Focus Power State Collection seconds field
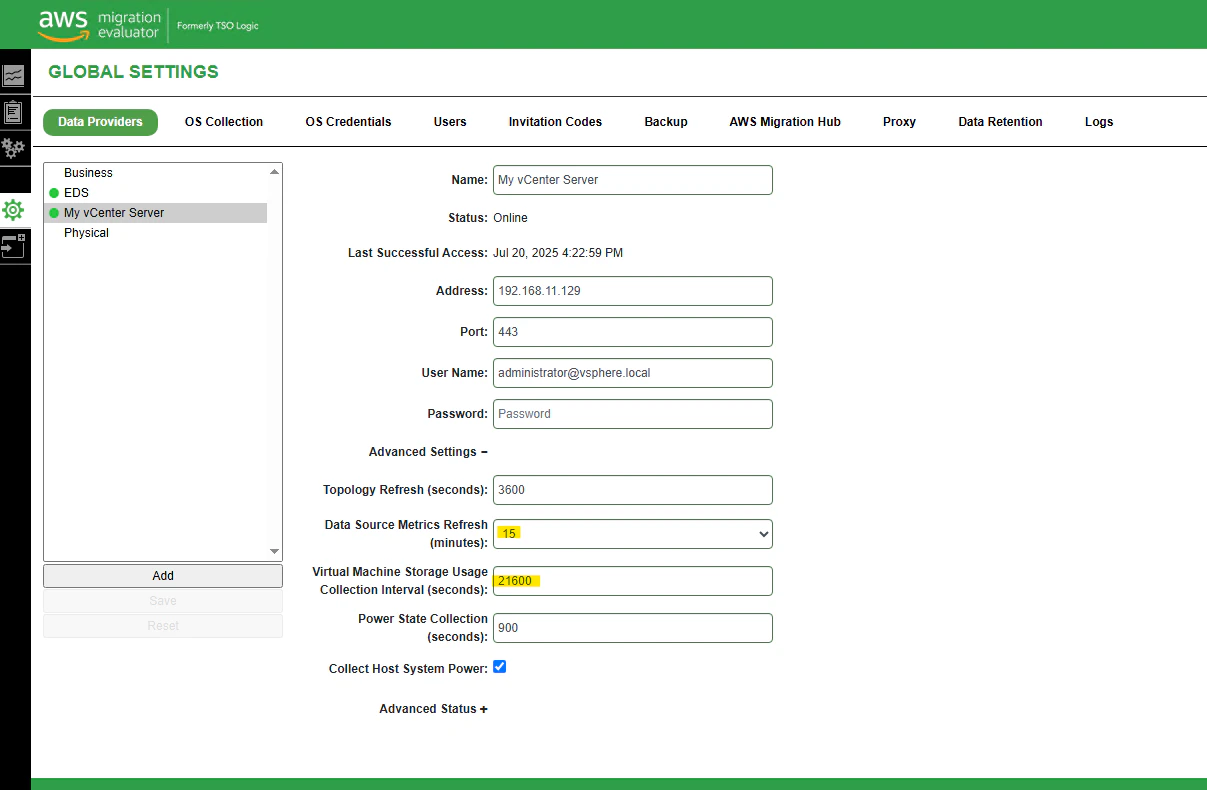The height and width of the screenshot is (790, 1207). (x=633, y=628)
